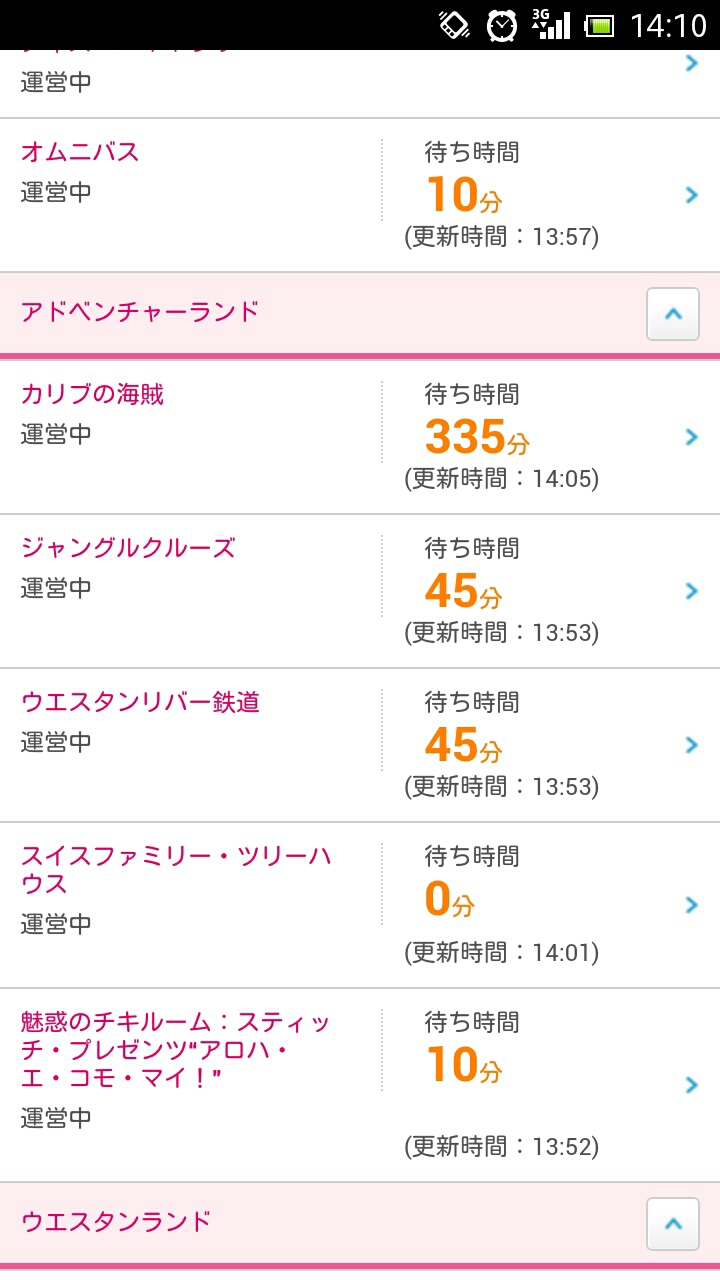Collapse the アドベンチャーランド section
This screenshot has height=1280, width=720.
coord(672,314)
